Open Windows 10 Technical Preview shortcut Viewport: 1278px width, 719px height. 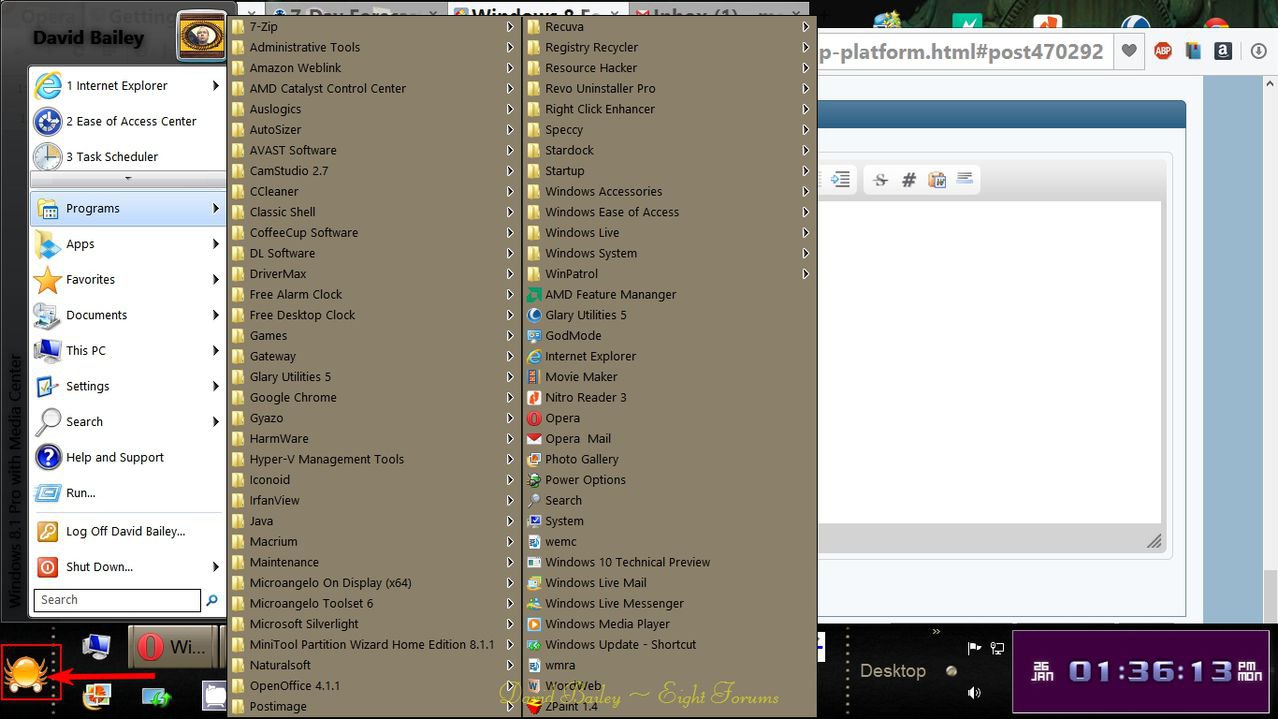(668, 562)
